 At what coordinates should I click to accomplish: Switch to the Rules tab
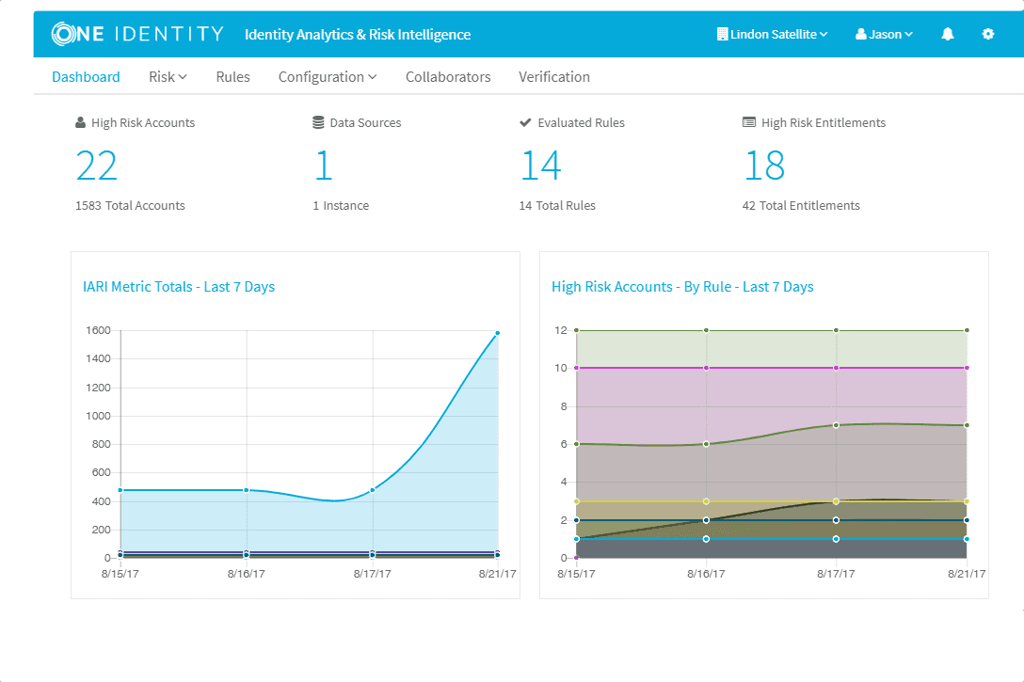click(x=232, y=77)
